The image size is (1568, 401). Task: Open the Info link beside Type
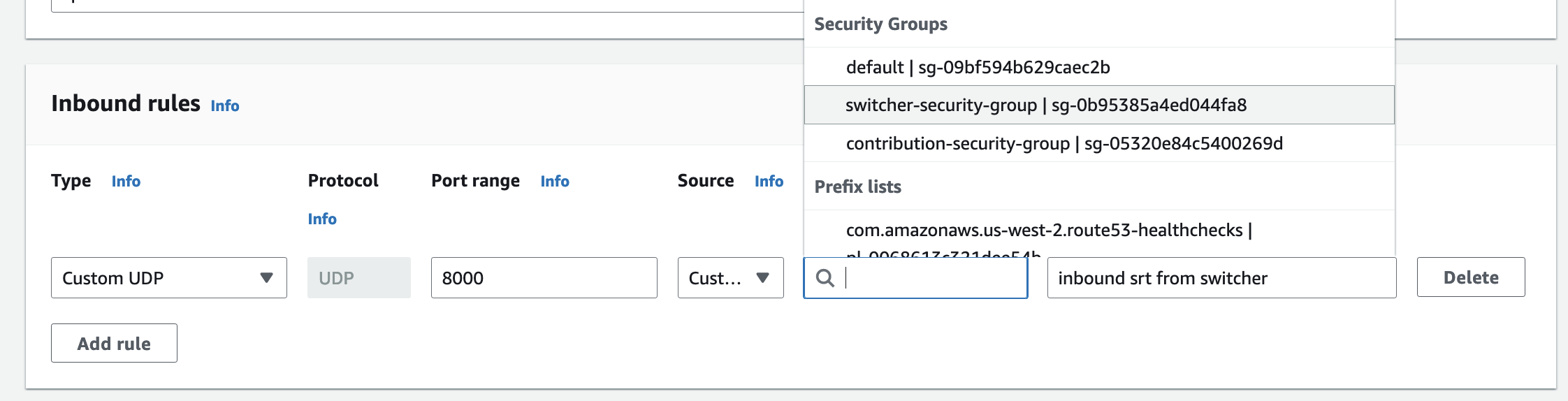coord(126,181)
